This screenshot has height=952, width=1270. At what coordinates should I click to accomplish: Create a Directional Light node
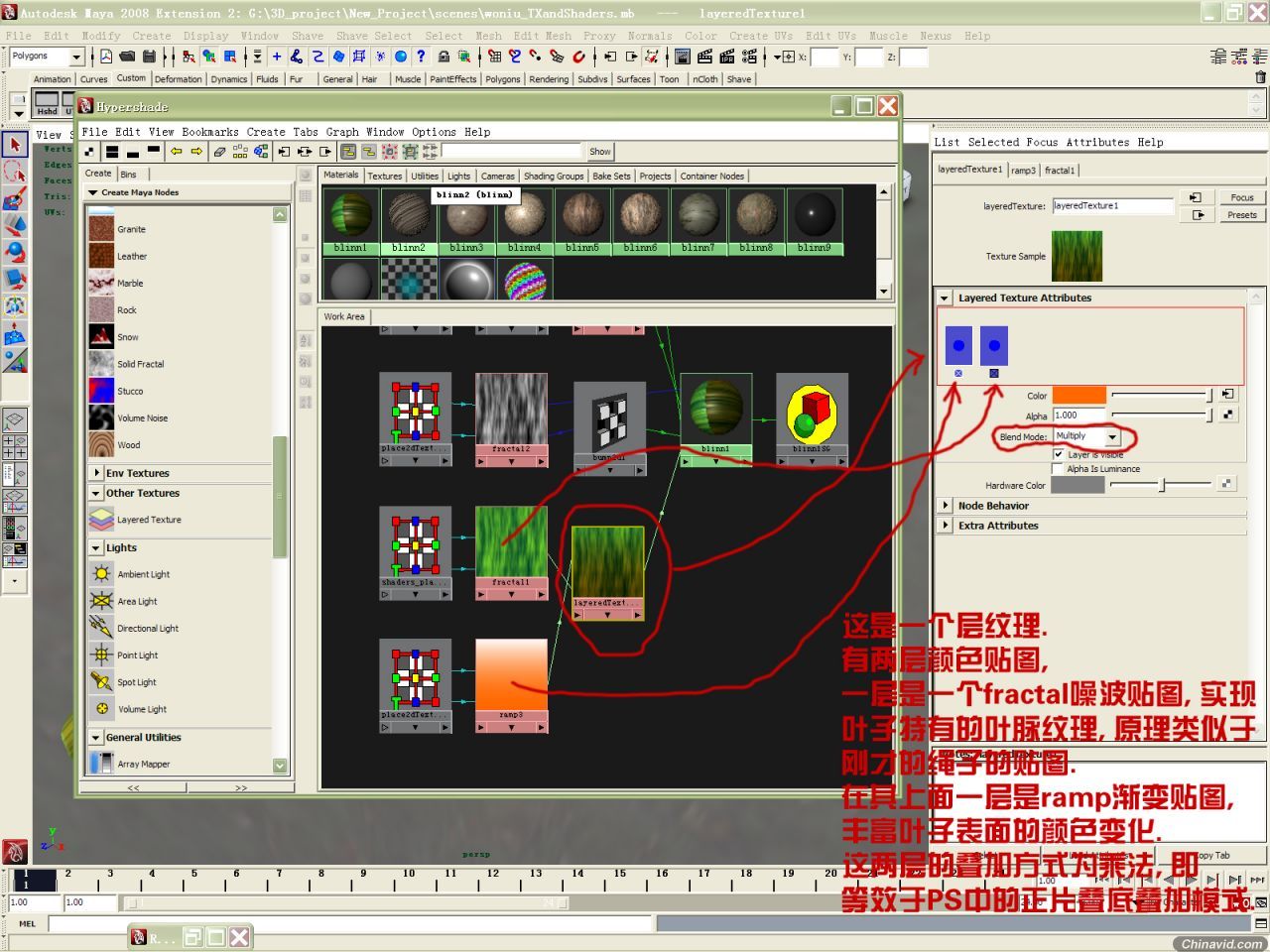click(101, 628)
